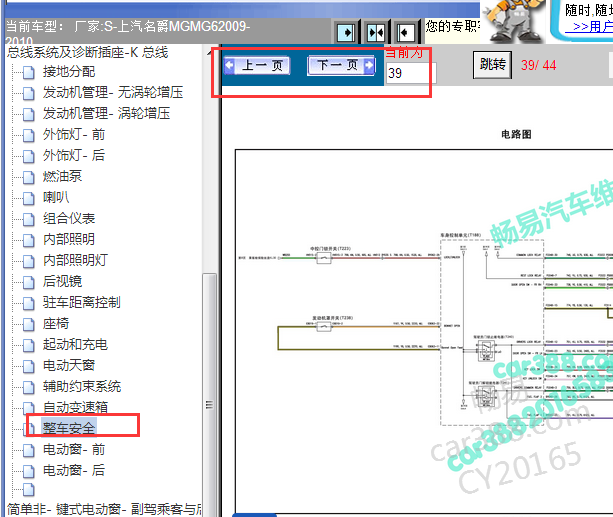Click the 电路图 title text
The image size is (613, 517).
click(516, 135)
